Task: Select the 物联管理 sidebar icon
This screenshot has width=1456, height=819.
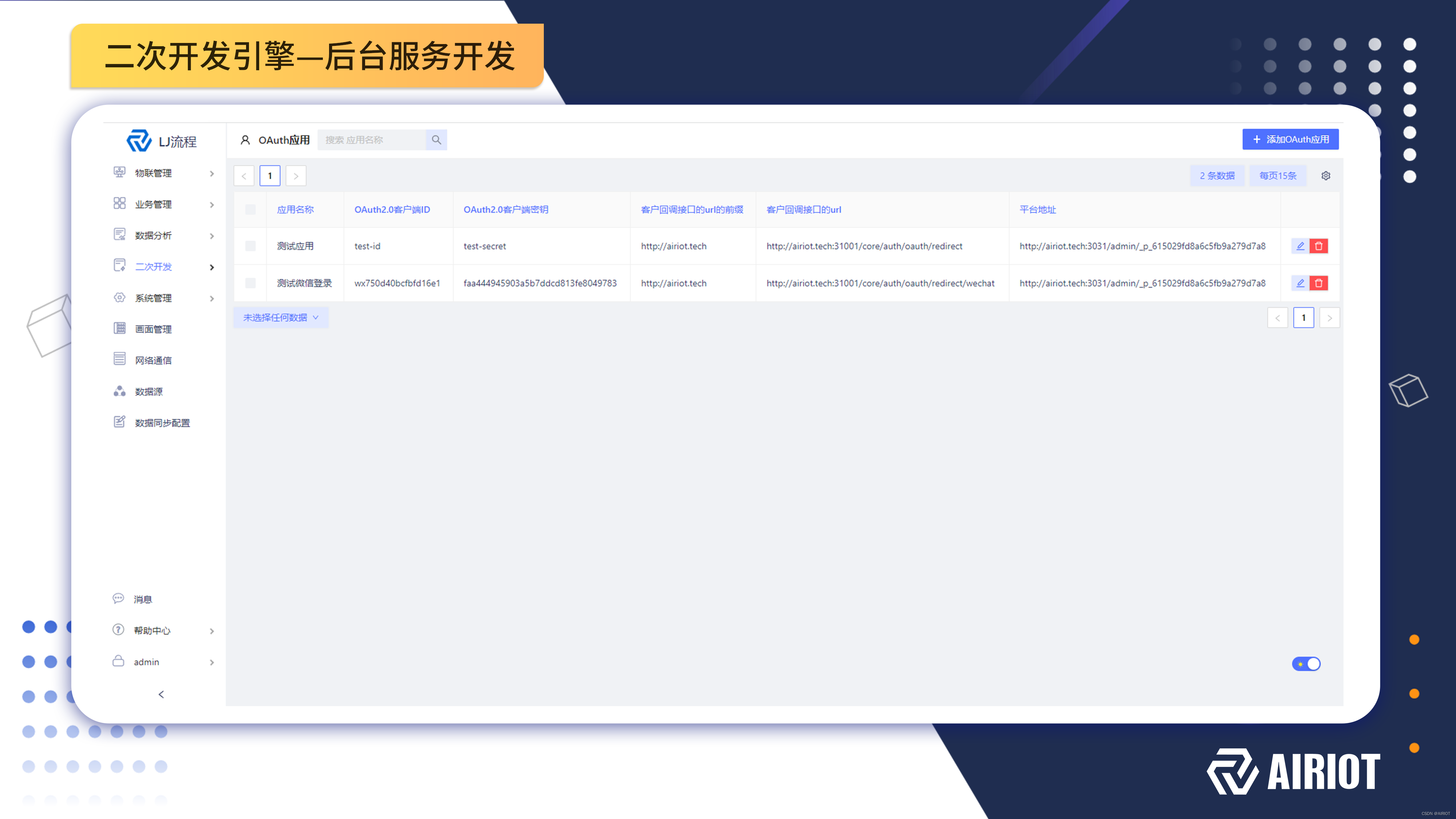Action: [x=119, y=173]
